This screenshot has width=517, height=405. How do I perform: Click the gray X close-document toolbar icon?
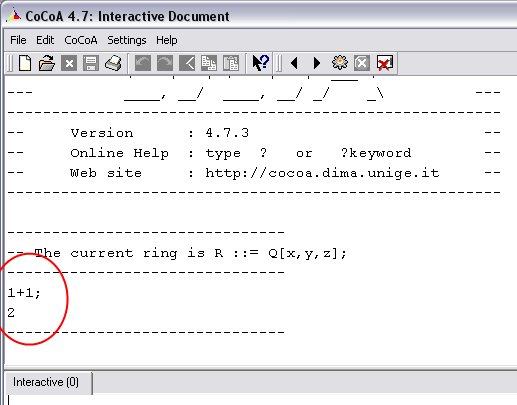(x=69, y=63)
